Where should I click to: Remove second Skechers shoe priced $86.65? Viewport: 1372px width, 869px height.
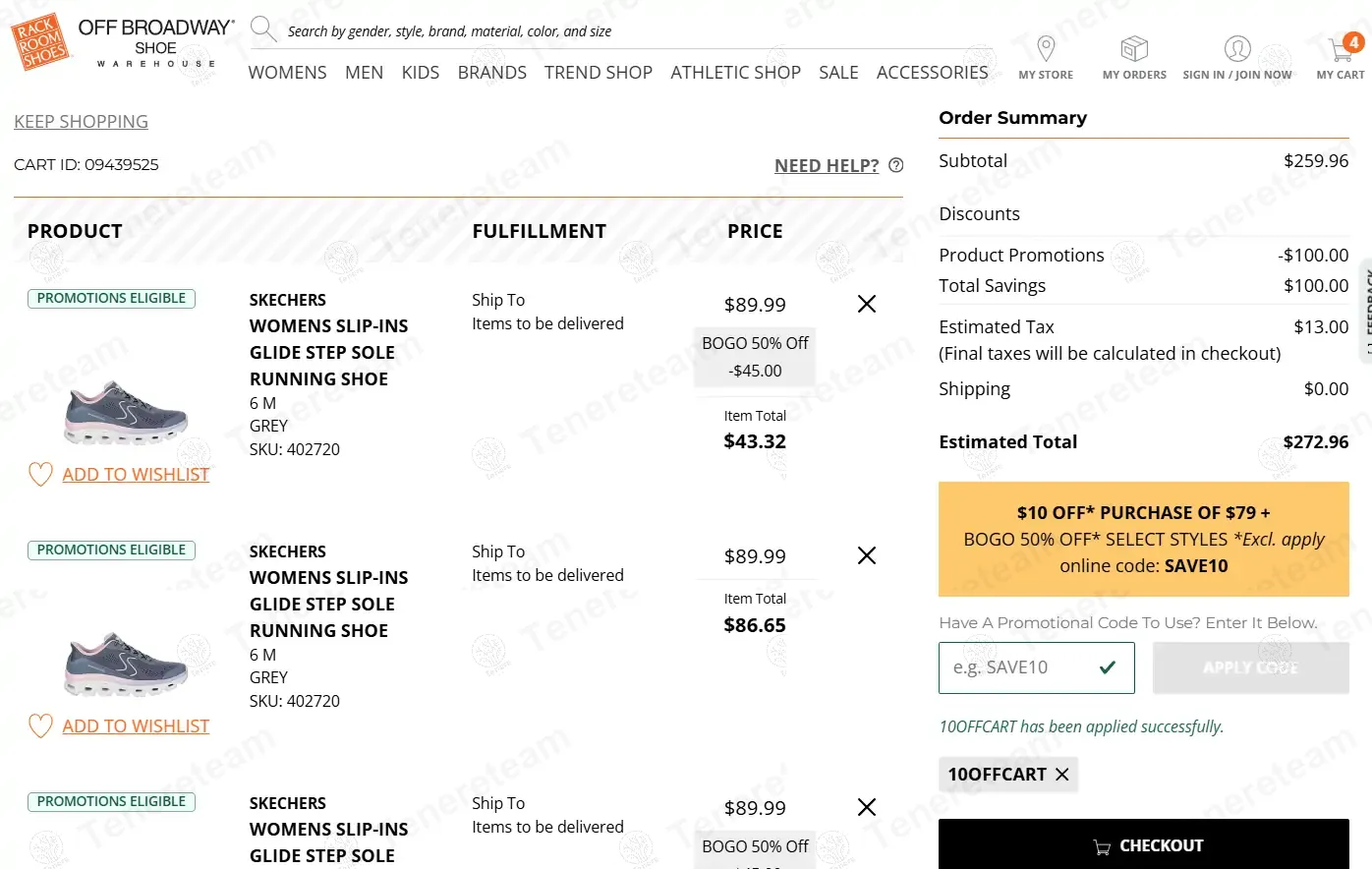tap(867, 555)
